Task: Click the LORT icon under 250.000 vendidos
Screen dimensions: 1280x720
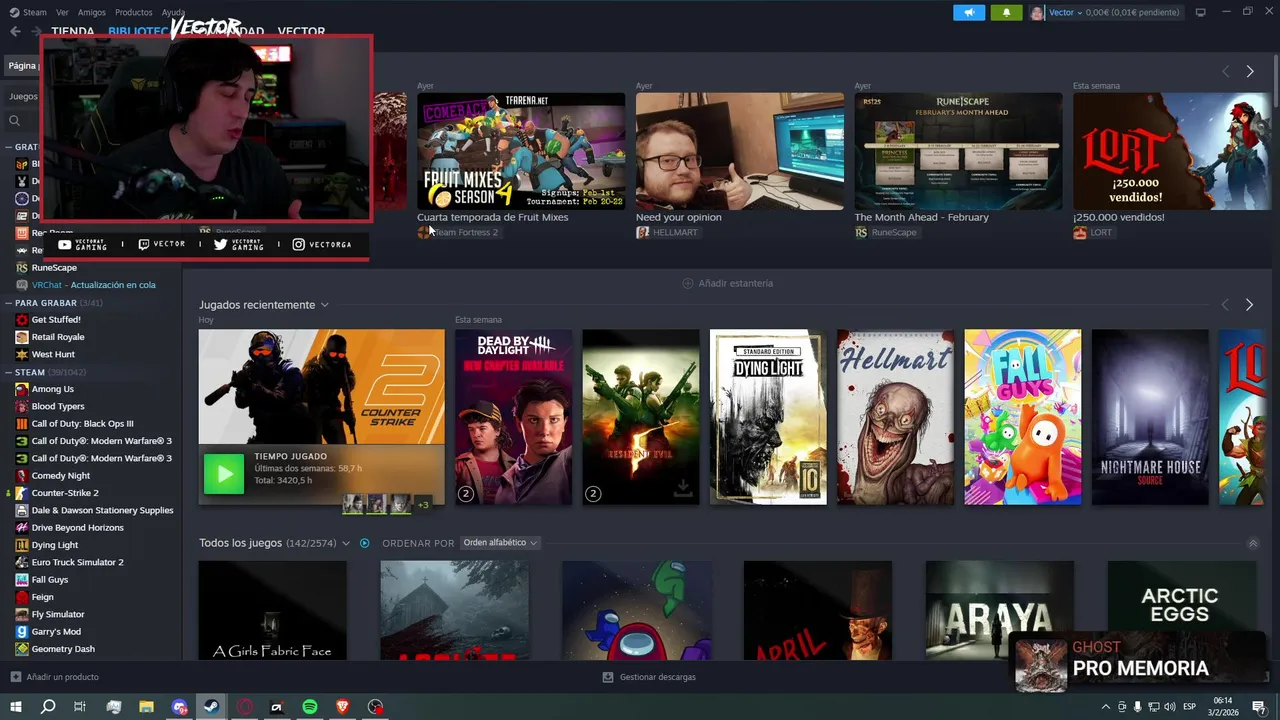Action: [1080, 232]
